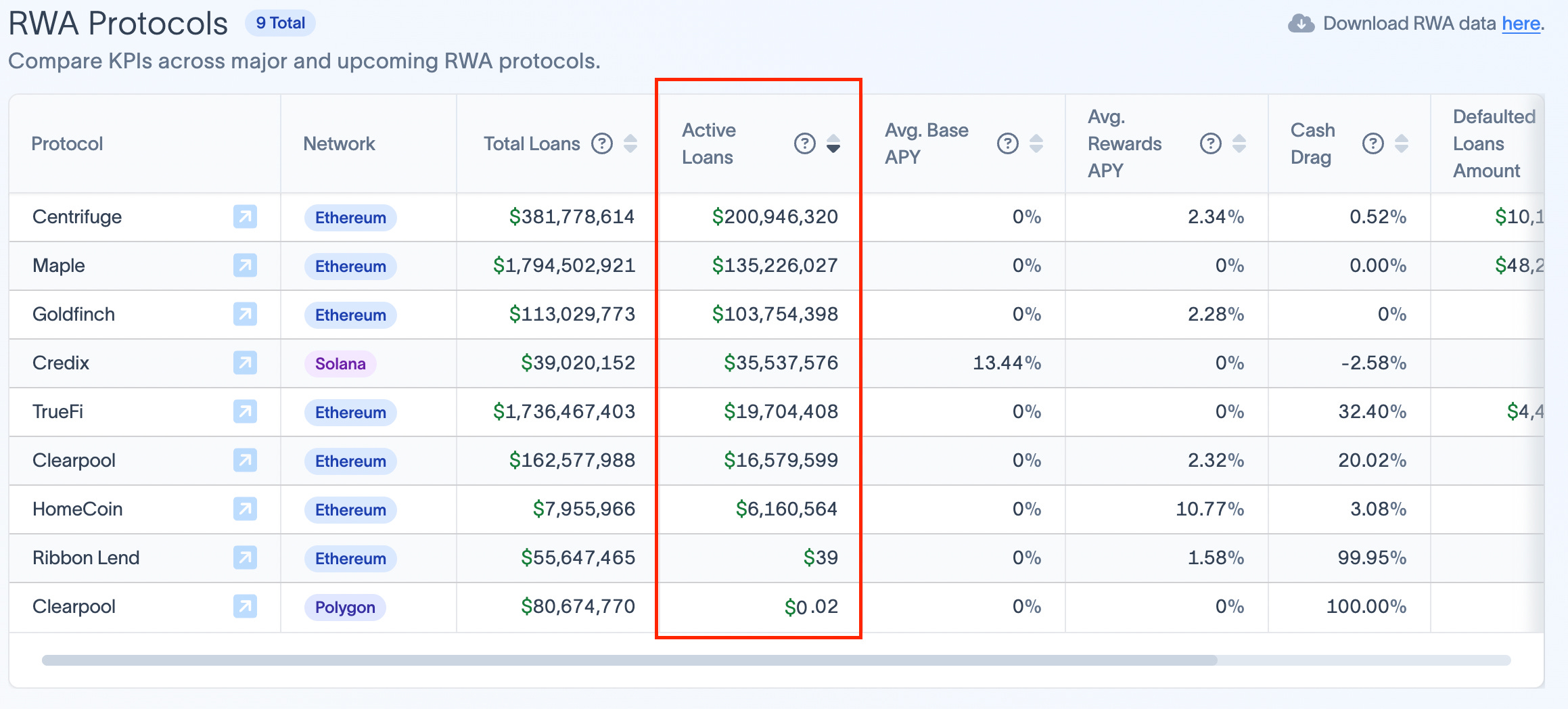Screen dimensions: 1568x709
Task: Open Clearpool Polygon row link icon
Action: 245,606
